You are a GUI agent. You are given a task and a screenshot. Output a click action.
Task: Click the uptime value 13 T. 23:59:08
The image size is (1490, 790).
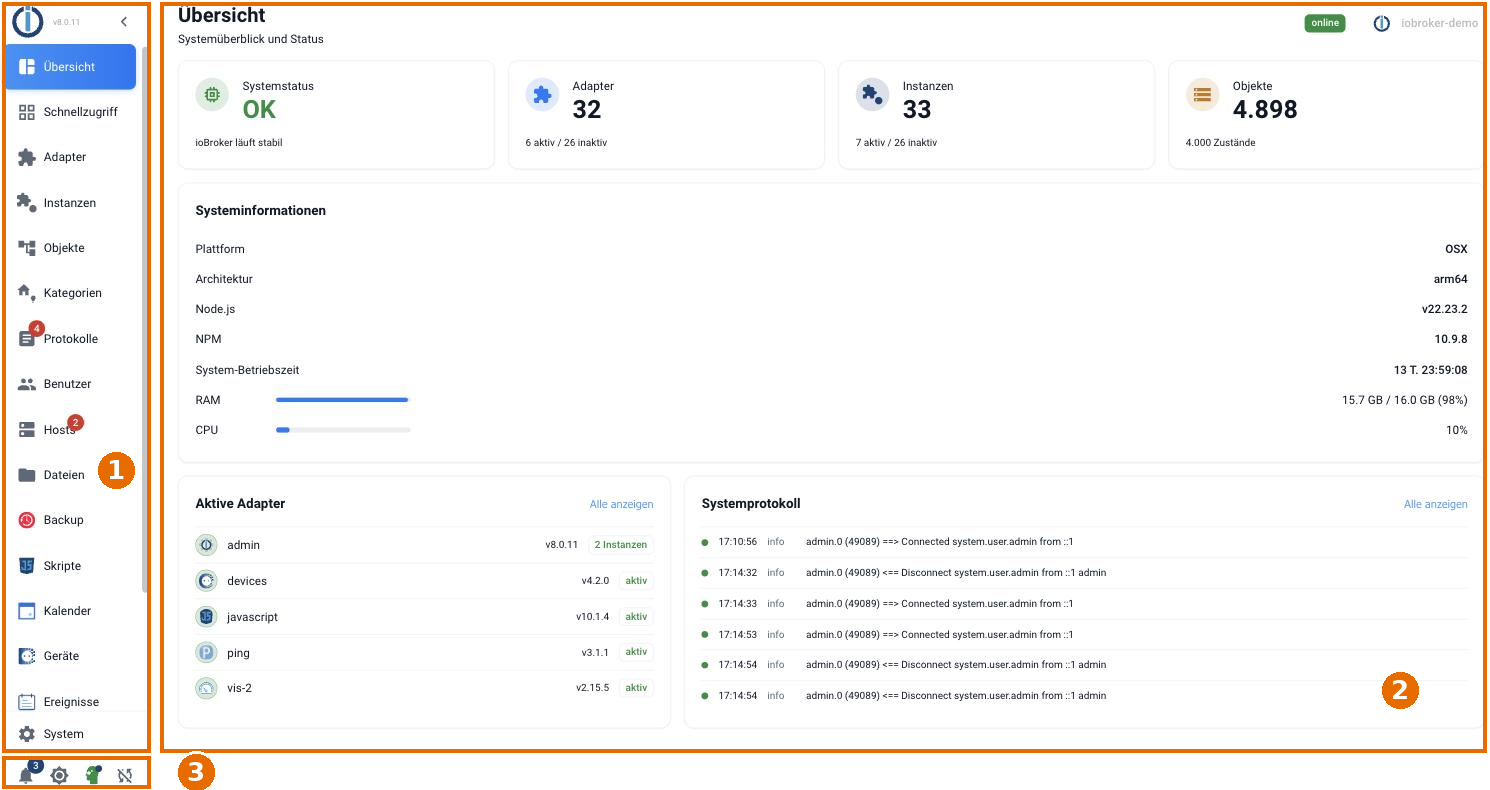(x=1431, y=370)
